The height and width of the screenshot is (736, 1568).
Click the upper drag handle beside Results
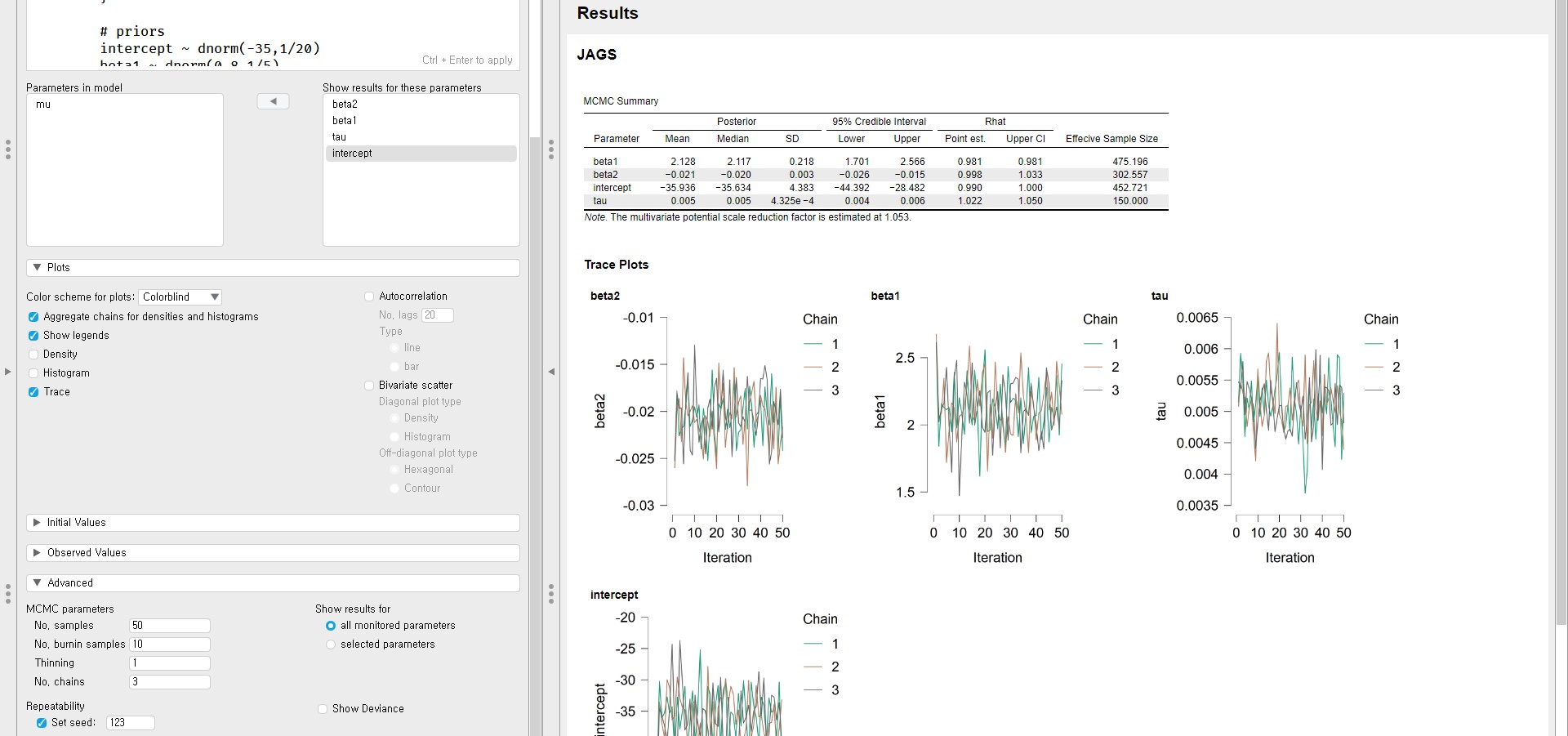click(x=551, y=149)
